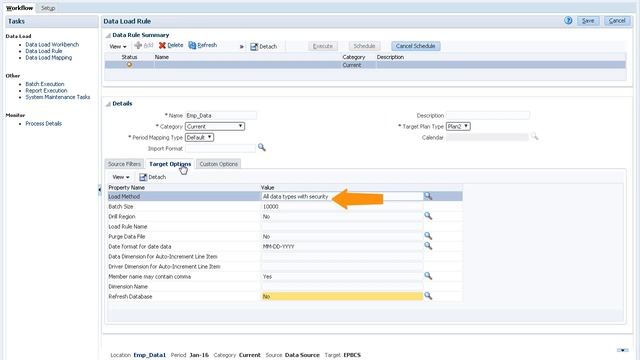Viewport: 640px width, 360px height.
Task: Click the Value column header
Action: pos(268,187)
